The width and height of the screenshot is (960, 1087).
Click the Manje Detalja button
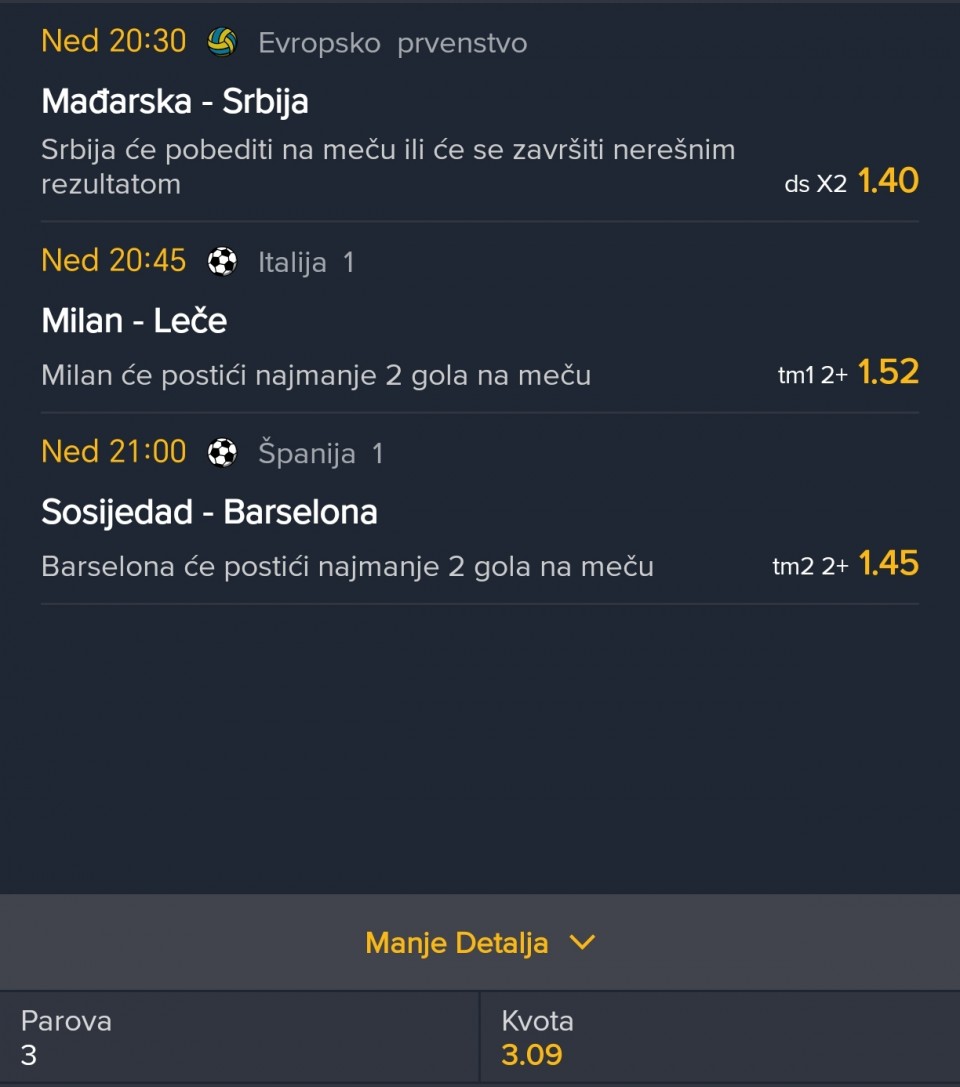pos(457,943)
